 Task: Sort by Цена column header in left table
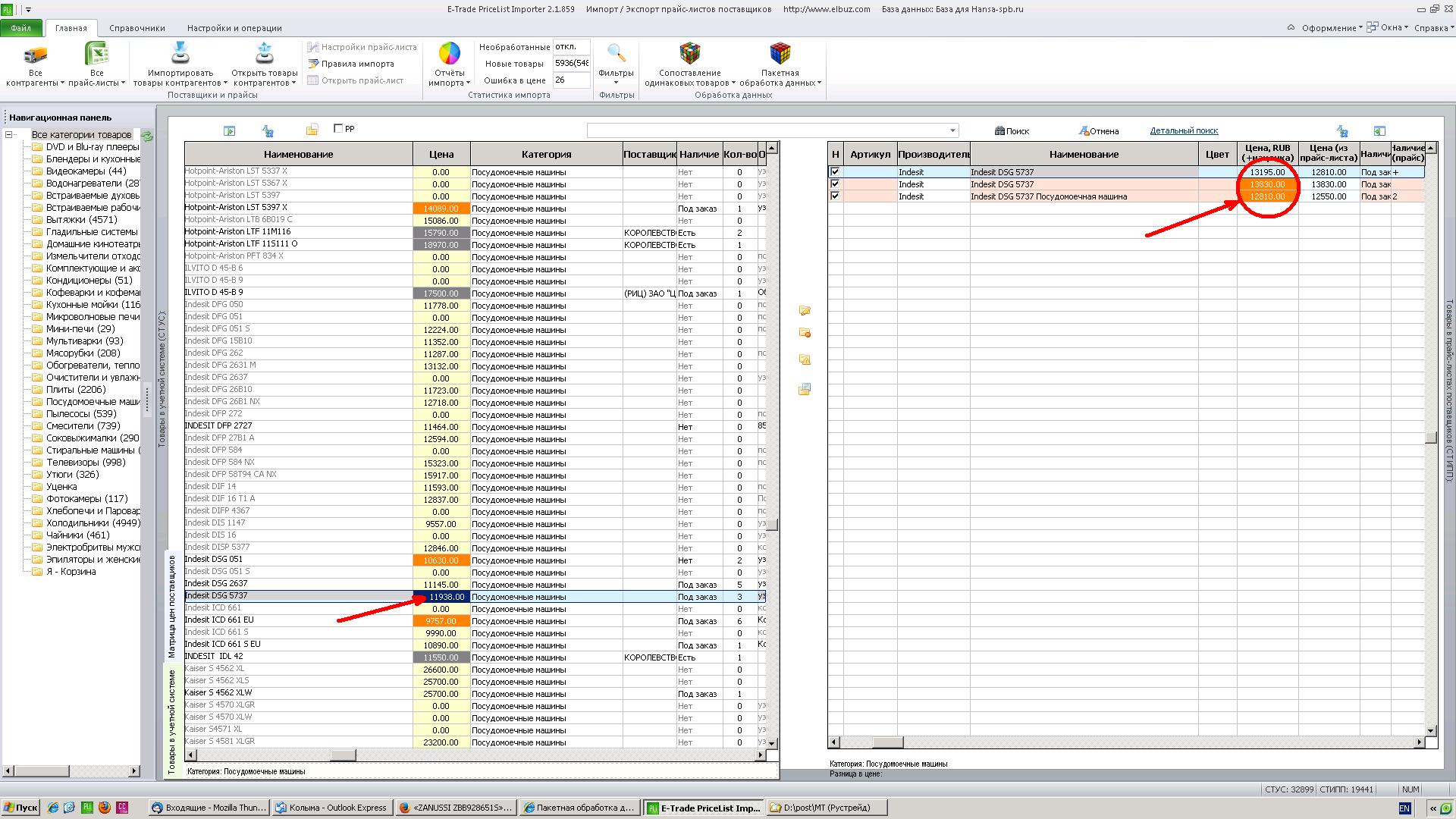pyautogui.click(x=441, y=154)
